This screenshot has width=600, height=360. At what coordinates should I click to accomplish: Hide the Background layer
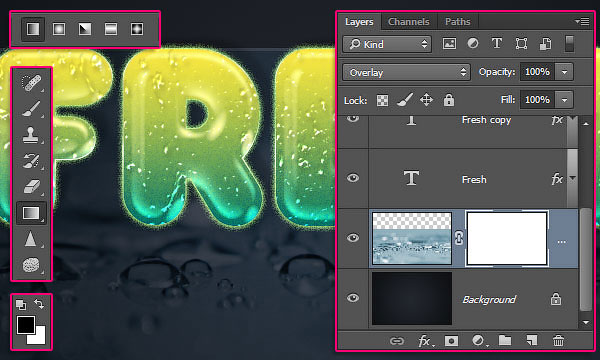click(x=353, y=297)
